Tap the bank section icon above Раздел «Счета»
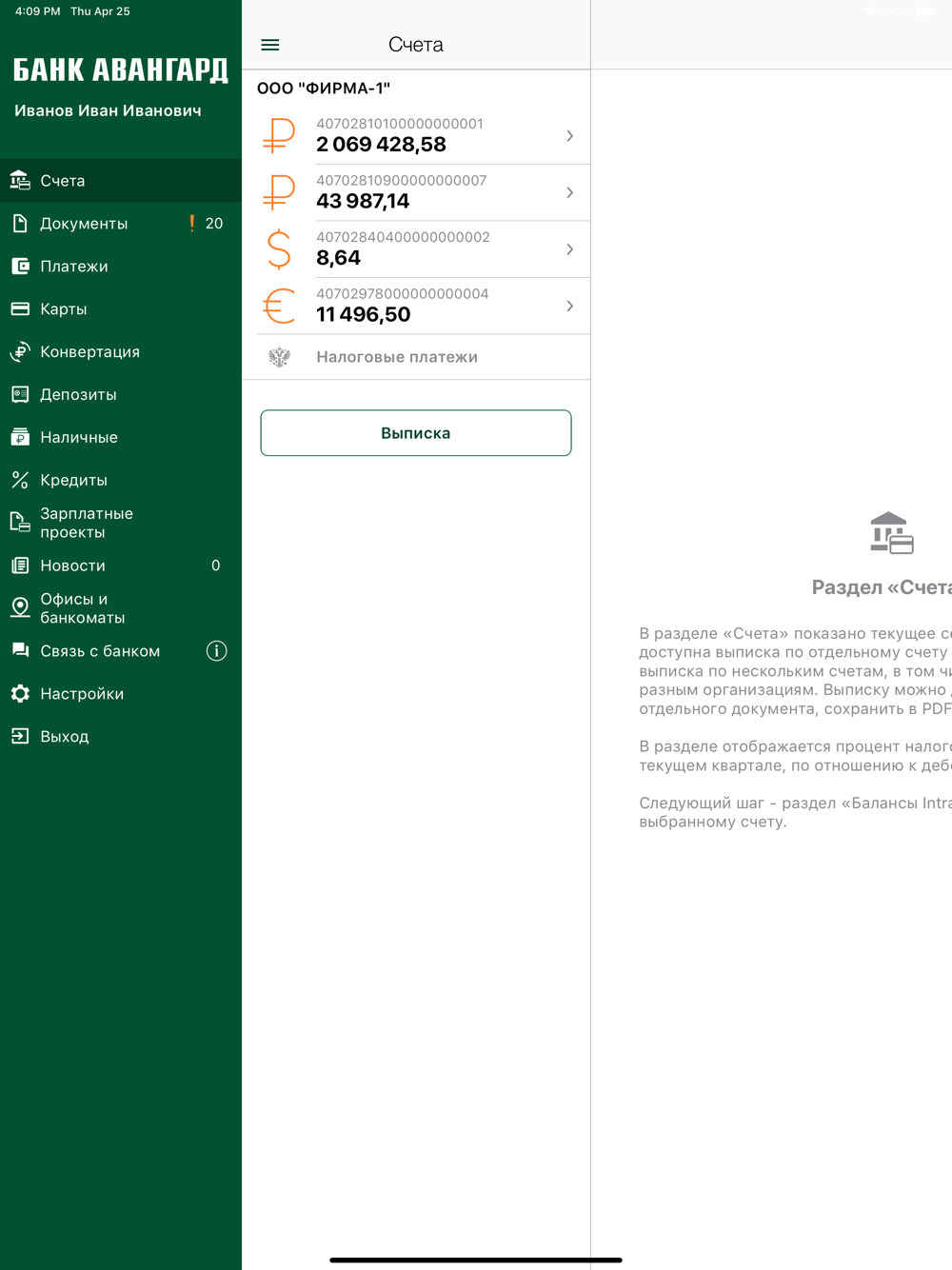 892,533
